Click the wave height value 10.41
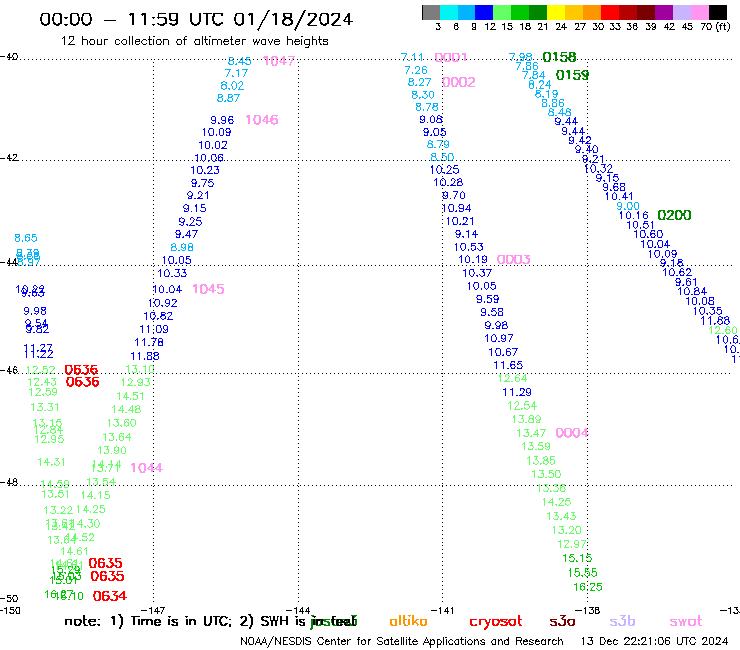The height and width of the screenshot is (650, 740). 619,196
